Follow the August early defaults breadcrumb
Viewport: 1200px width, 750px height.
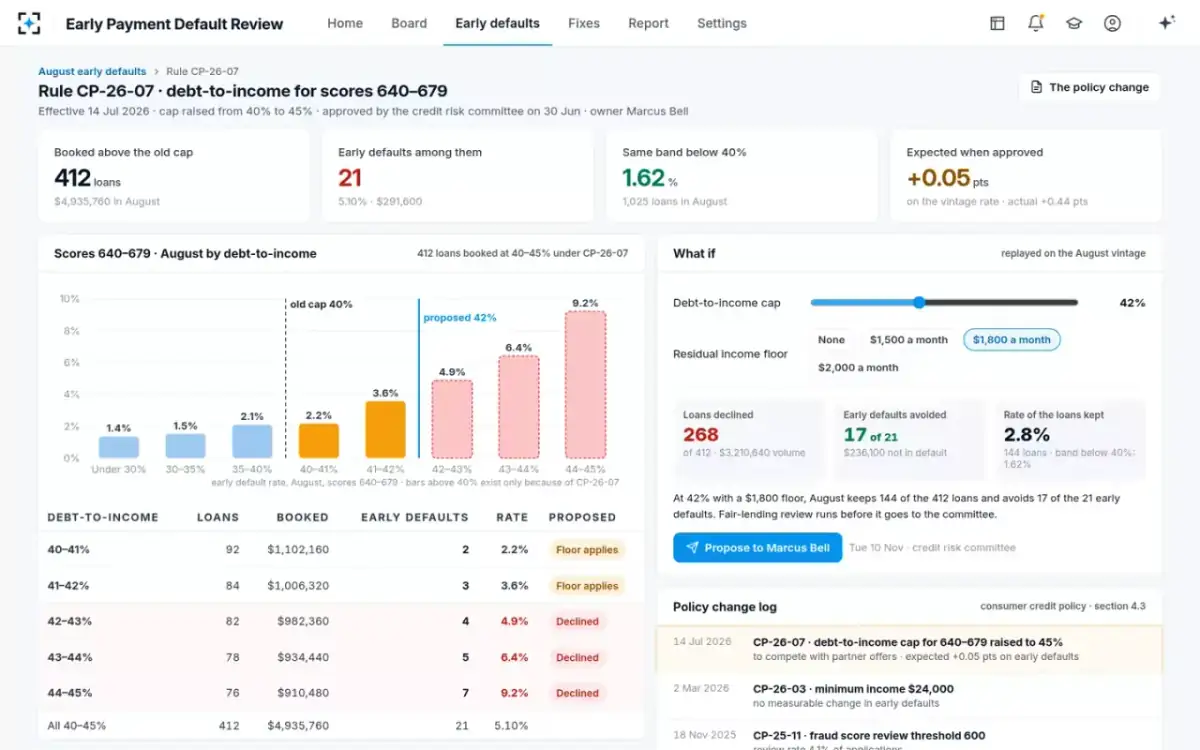pos(92,71)
